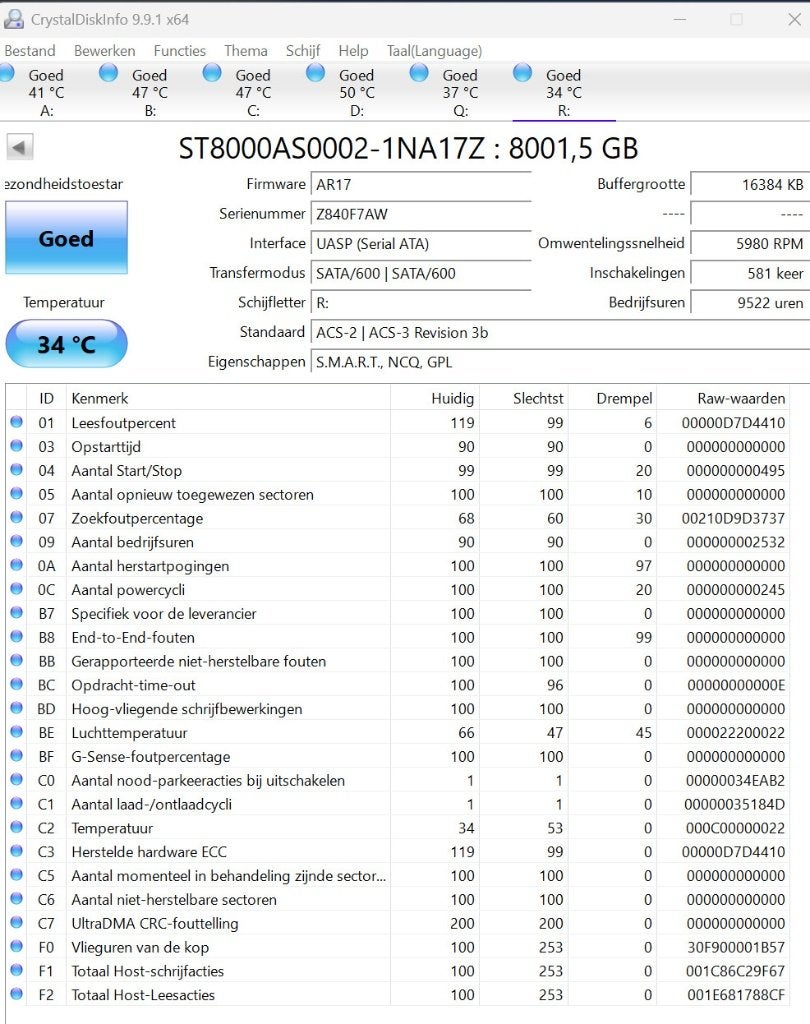Image resolution: width=810 pixels, height=1024 pixels.
Task: Click the Standaard field ACS-2 | ACS-3
Action: pyautogui.click(x=560, y=332)
